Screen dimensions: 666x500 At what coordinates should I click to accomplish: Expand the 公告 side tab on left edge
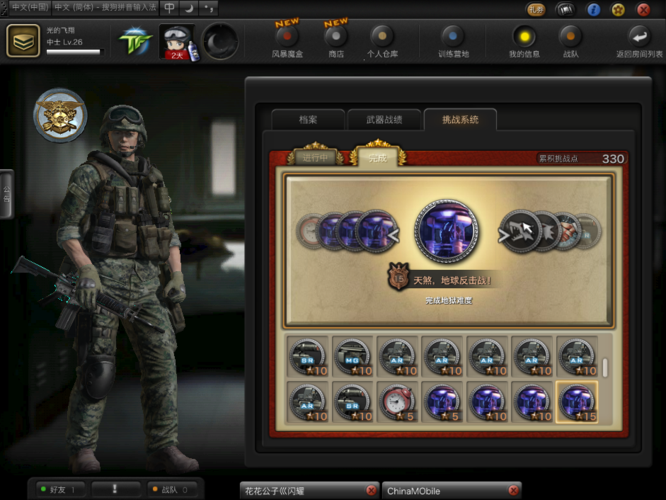pos(6,194)
